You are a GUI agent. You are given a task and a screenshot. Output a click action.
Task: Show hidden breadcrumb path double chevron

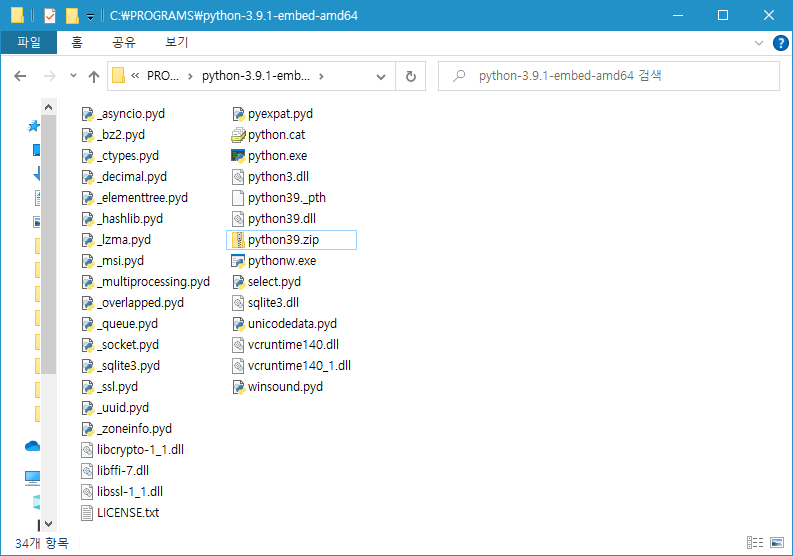pyautogui.click(x=135, y=76)
